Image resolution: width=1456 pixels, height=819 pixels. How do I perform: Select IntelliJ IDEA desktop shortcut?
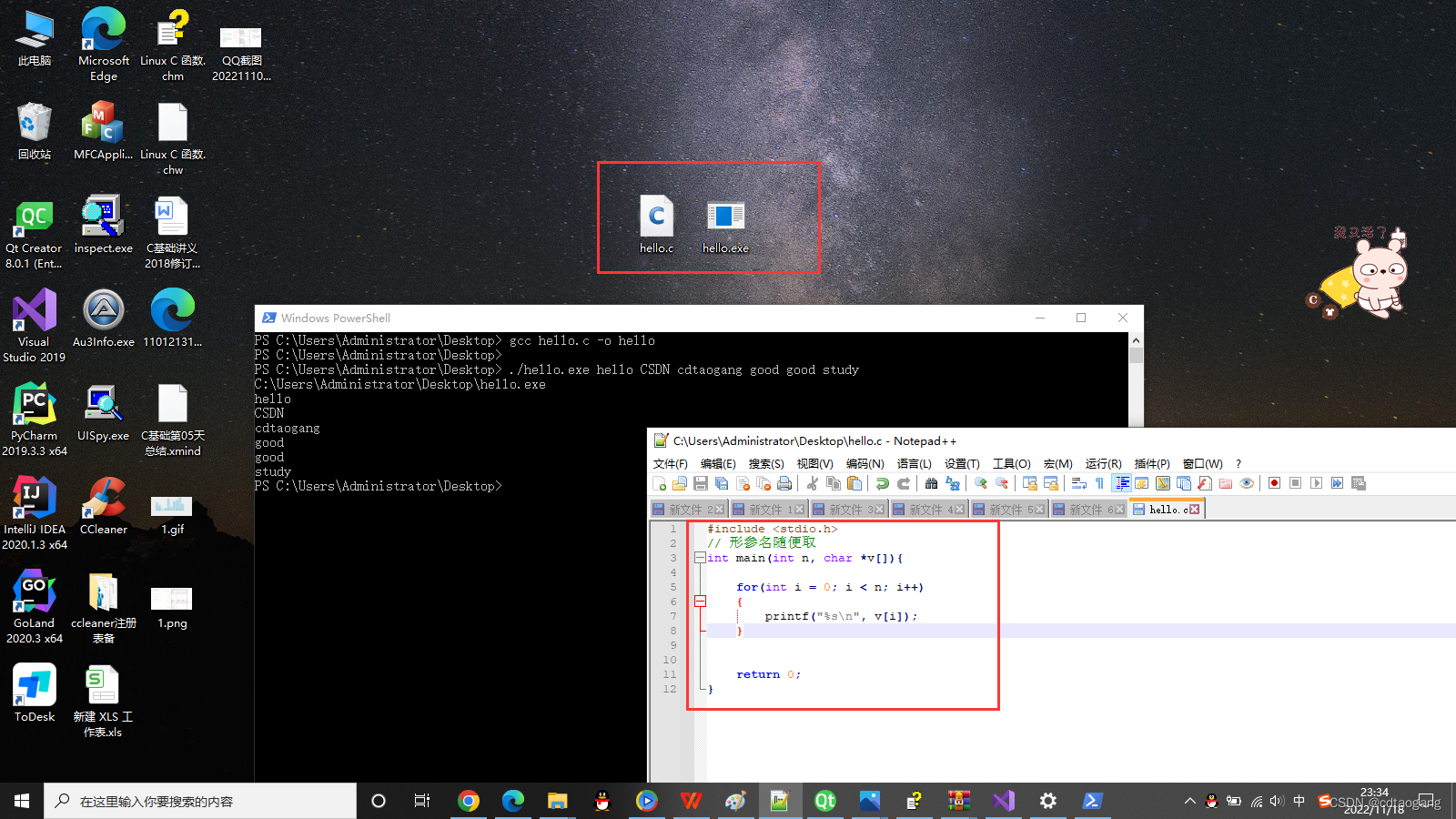click(x=35, y=513)
